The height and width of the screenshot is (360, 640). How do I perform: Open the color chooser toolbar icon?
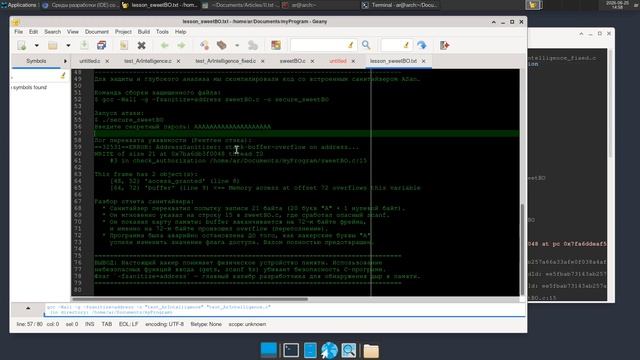tap(276, 45)
